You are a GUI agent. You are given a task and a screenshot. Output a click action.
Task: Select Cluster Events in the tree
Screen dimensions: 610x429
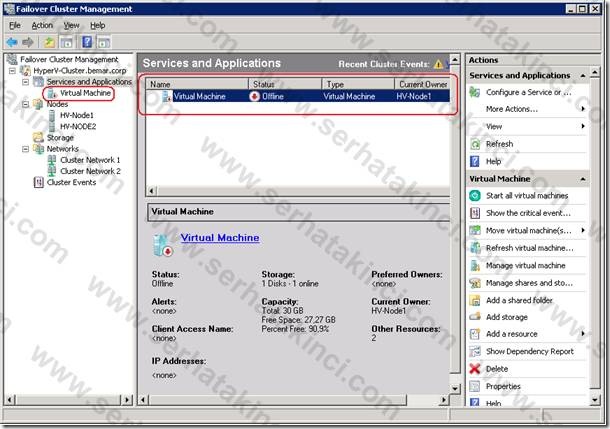click(x=71, y=182)
